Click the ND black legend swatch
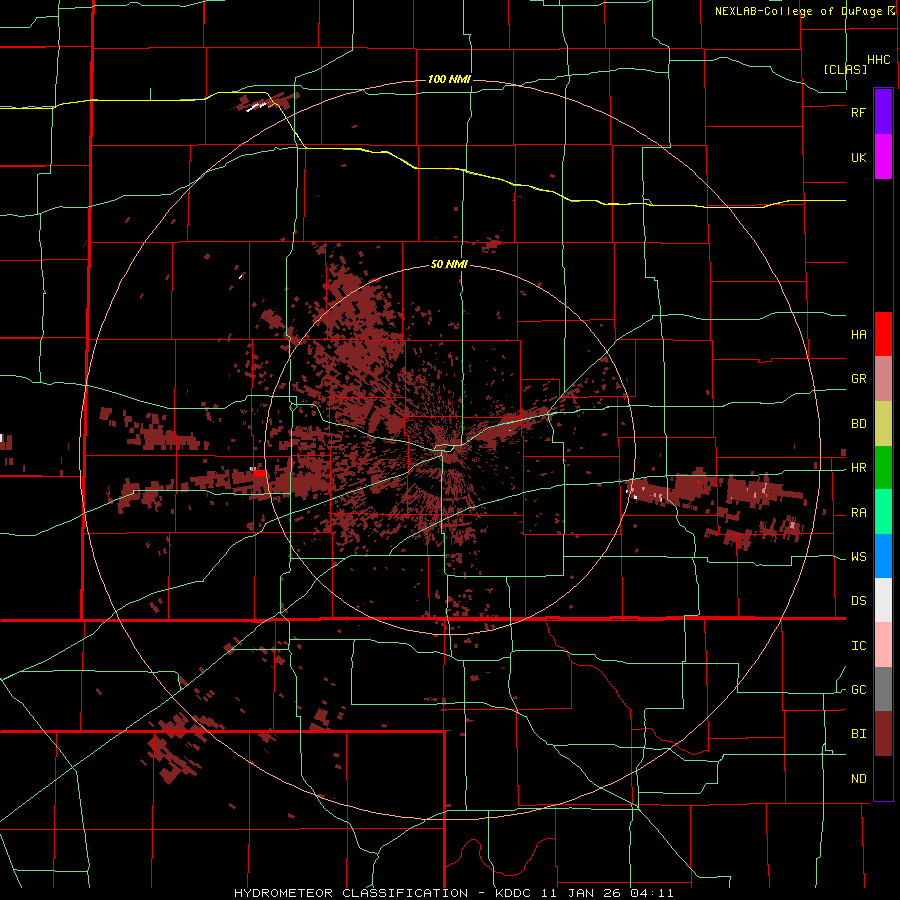 pos(883,778)
